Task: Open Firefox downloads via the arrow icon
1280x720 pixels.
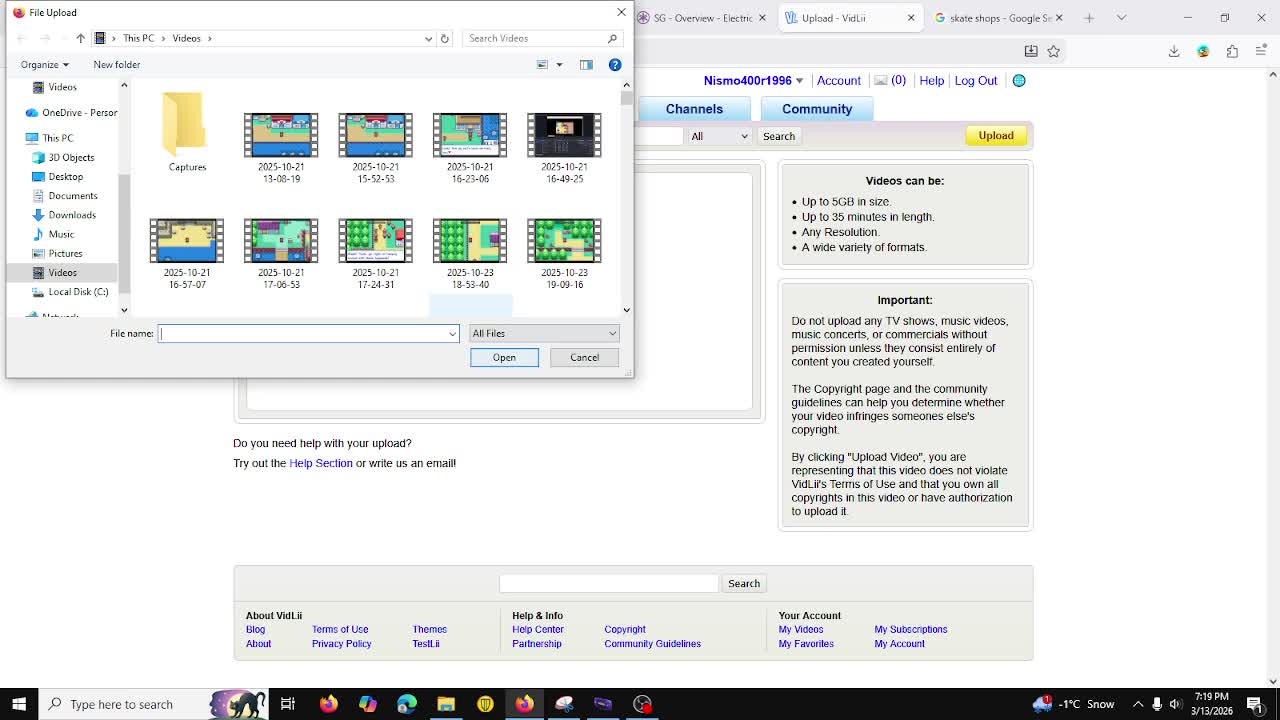Action: pyautogui.click(x=1172, y=51)
